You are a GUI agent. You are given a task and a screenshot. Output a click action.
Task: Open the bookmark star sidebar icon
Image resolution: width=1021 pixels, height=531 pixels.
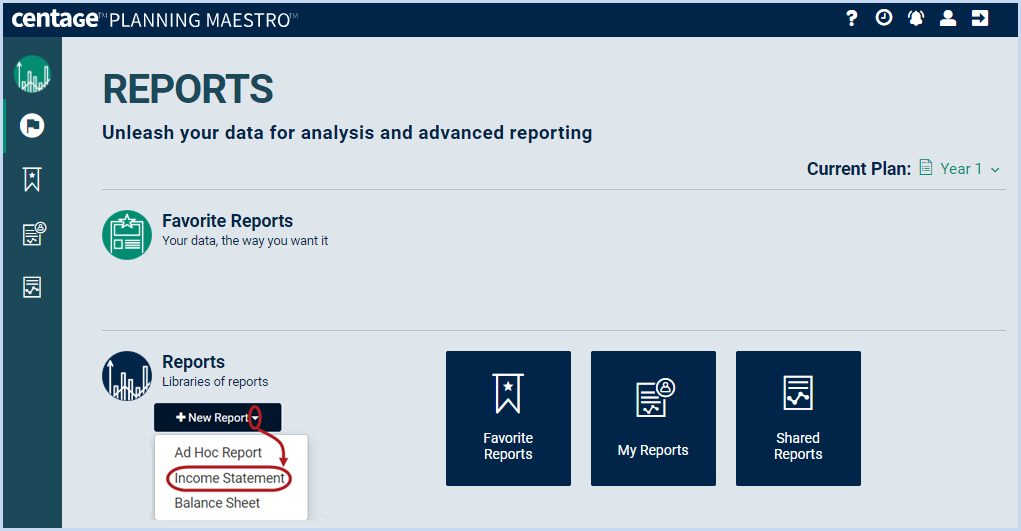(32, 179)
